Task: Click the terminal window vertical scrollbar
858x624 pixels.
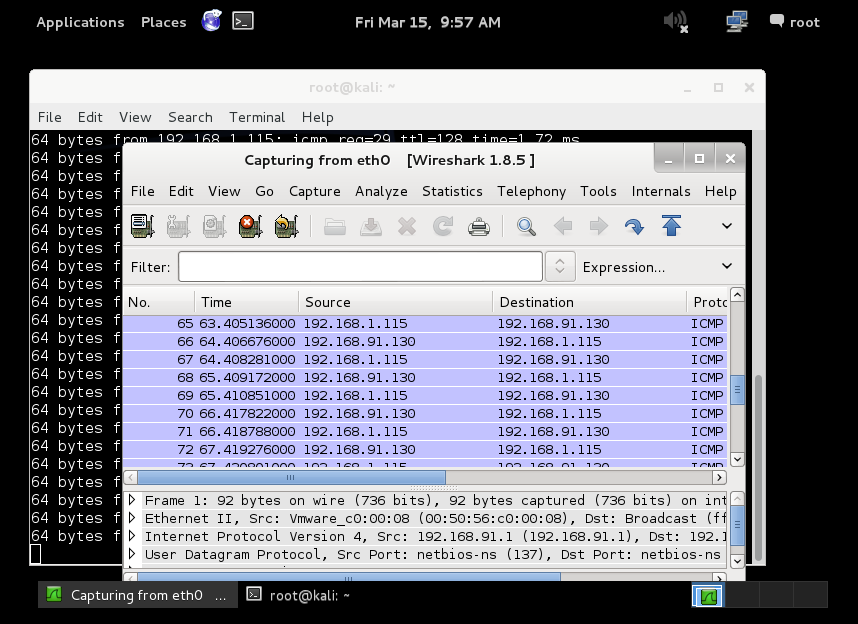Action: click(x=758, y=468)
